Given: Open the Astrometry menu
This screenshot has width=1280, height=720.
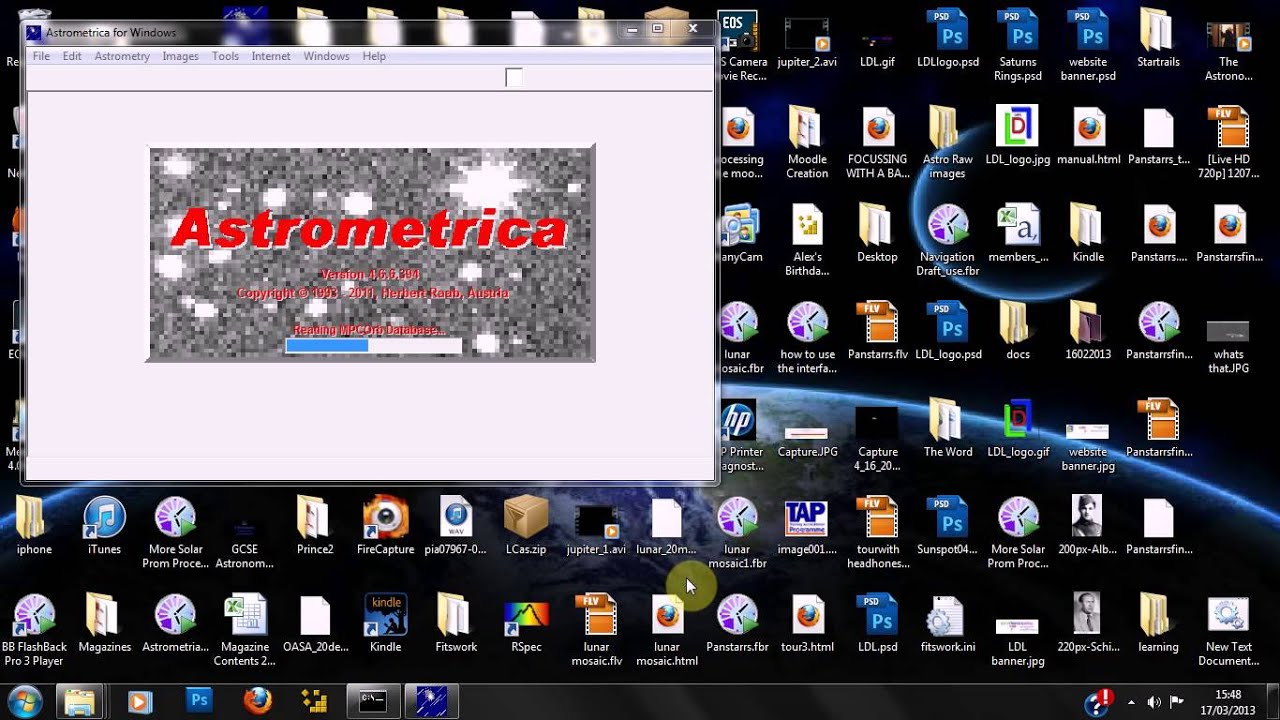Looking at the screenshot, I should point(122,56).
